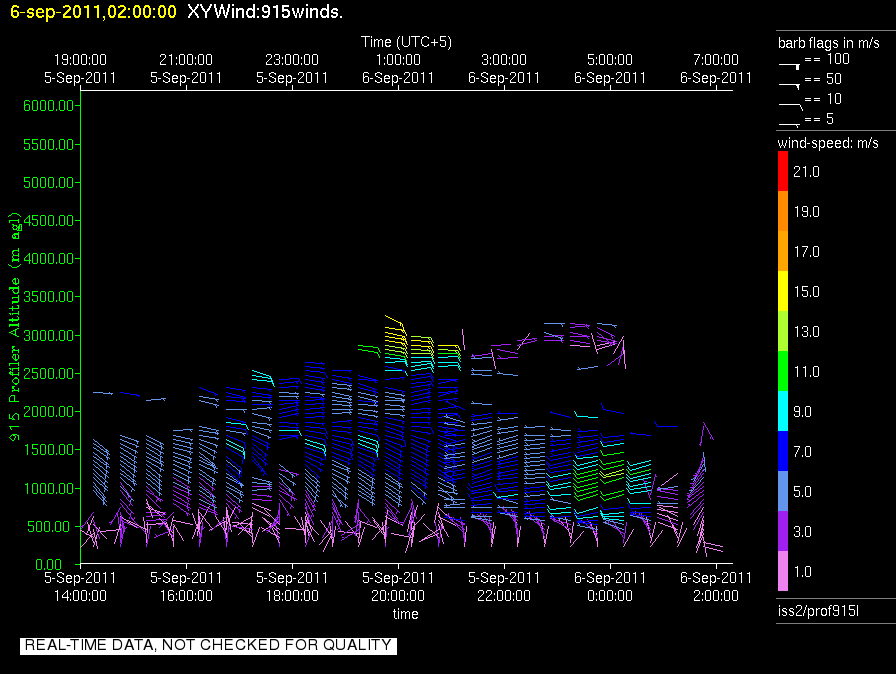Click the green 11.0 m/s color band

[x=783, y=371]
